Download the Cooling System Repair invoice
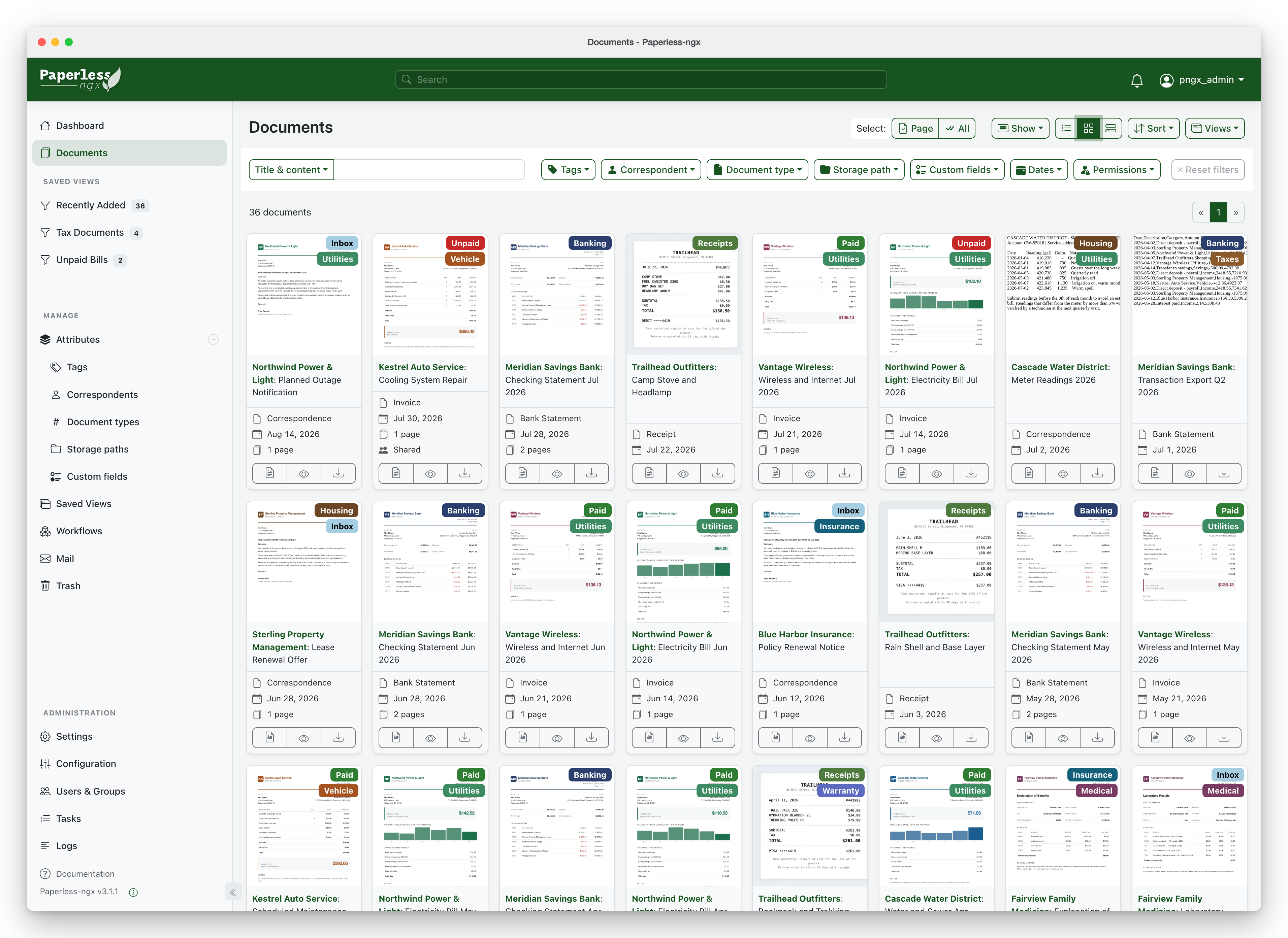This screenshot has width=1288, height=938. point(464,473)
